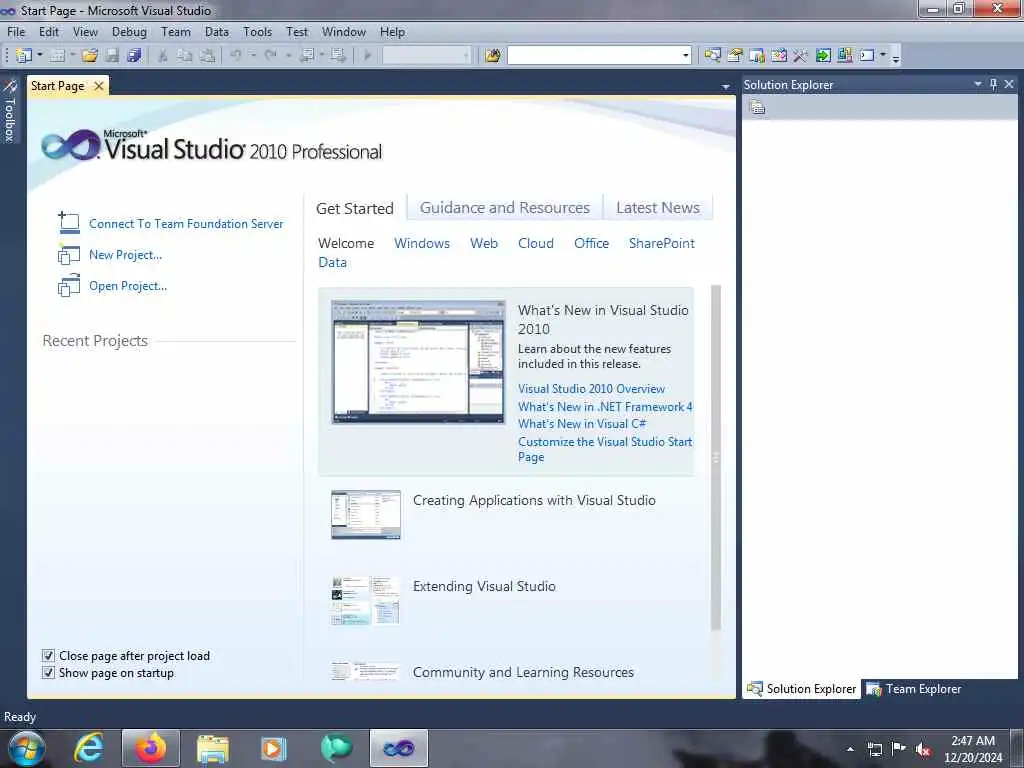Click the New Project... link
The height and width of the screenshot is (768, 1024).
[125, 255]
